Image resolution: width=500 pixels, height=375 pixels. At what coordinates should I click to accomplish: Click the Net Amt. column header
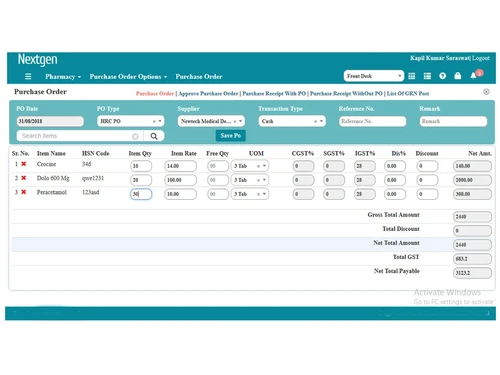(480, 153)
